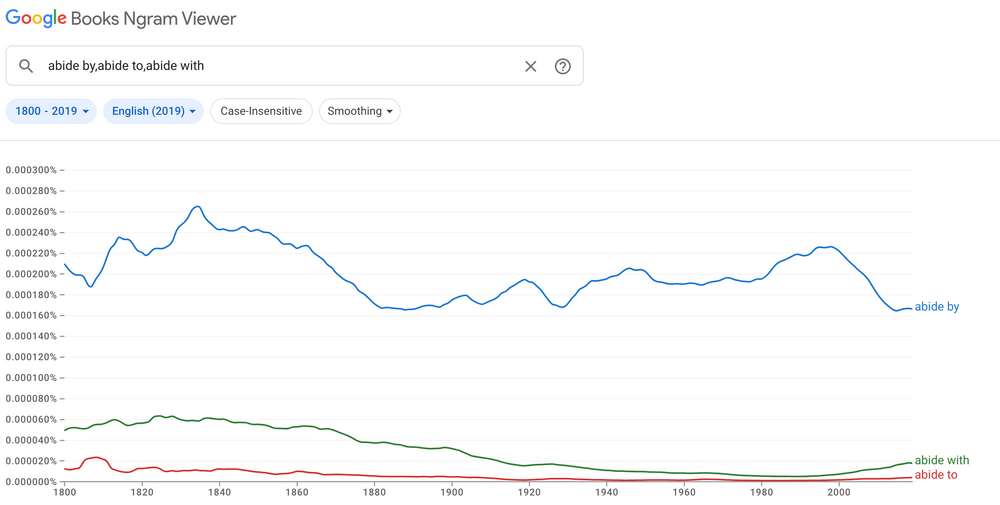Click the 0.000300% y-axis label

click(31, 170)
